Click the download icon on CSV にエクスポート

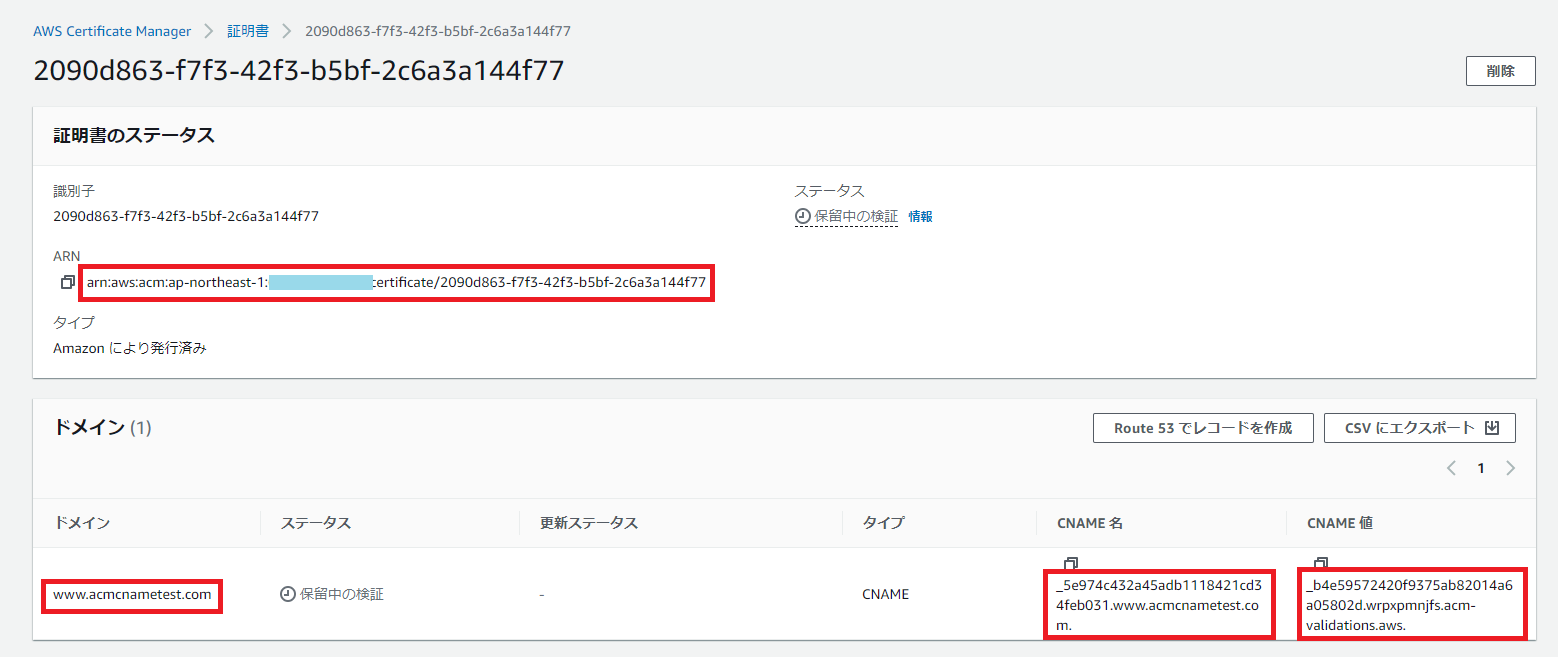(x=1493, y=428)
